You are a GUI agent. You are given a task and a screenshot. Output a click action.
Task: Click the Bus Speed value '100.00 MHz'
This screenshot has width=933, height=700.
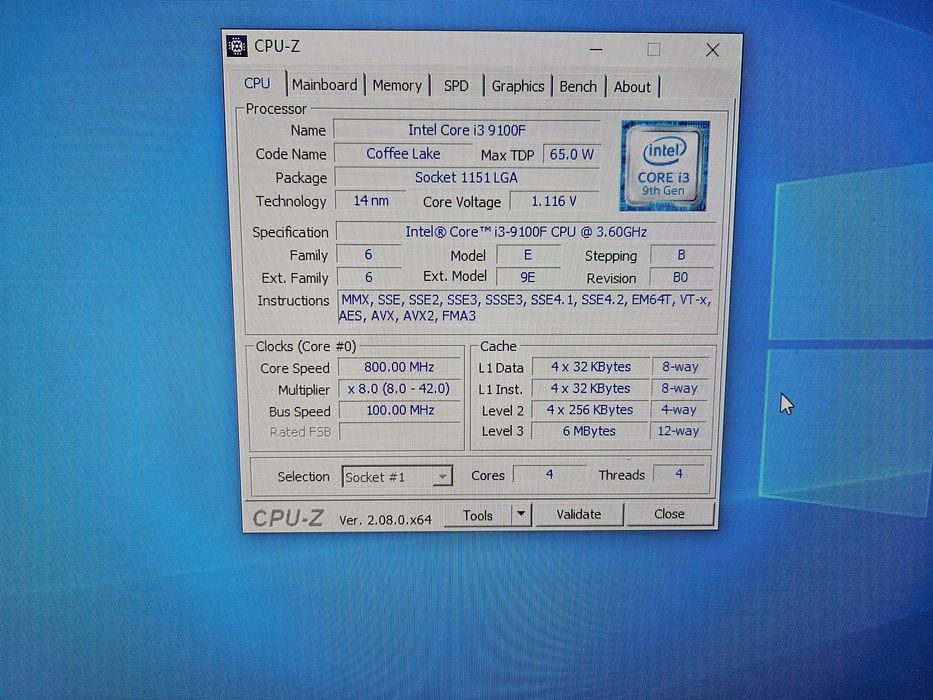coord(400,410)
